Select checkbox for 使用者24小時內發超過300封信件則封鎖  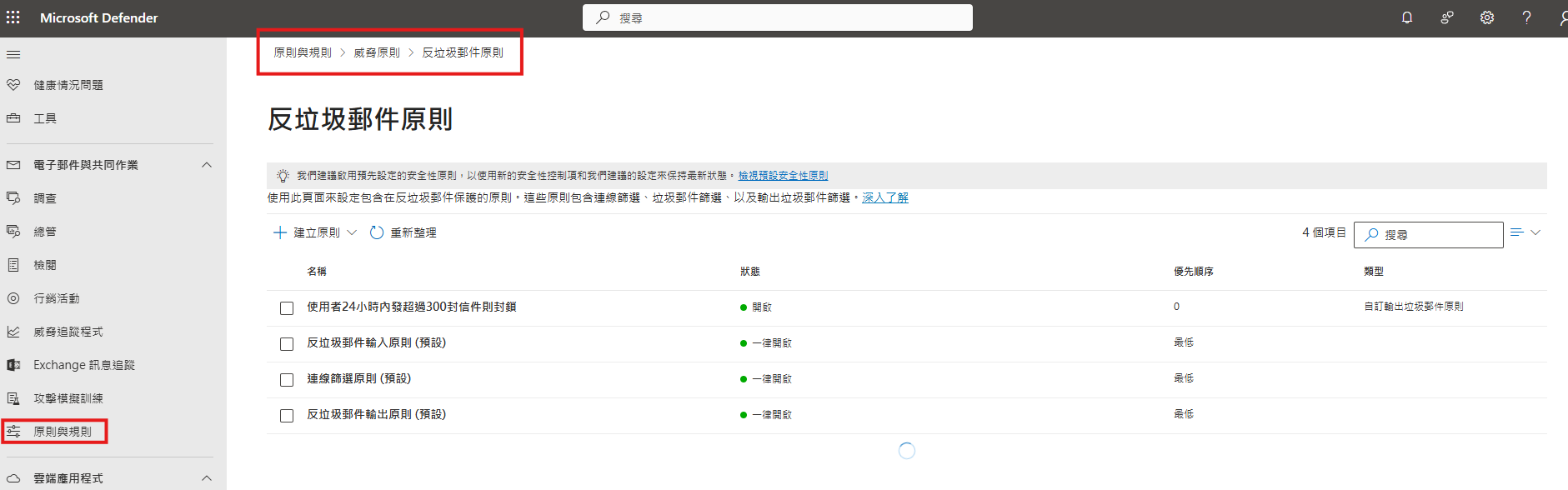pyautogui.click(x=287, y=308)
